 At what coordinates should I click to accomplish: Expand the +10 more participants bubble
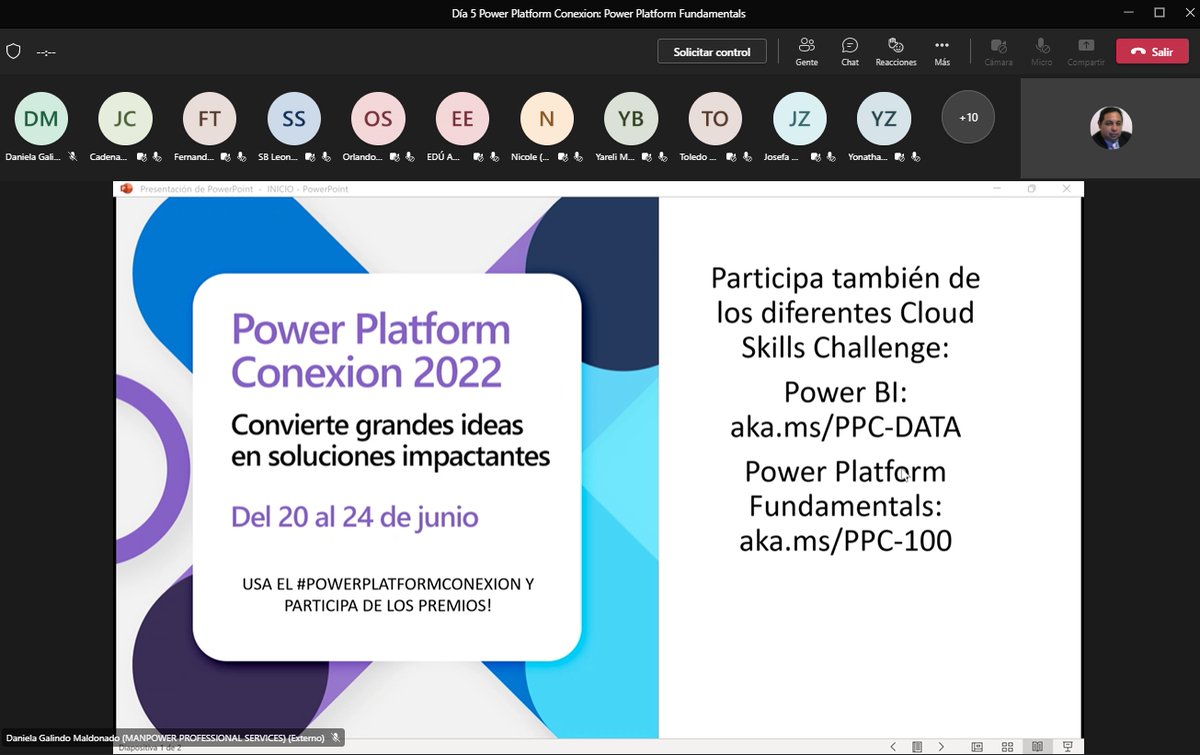(x=968, y=117)
